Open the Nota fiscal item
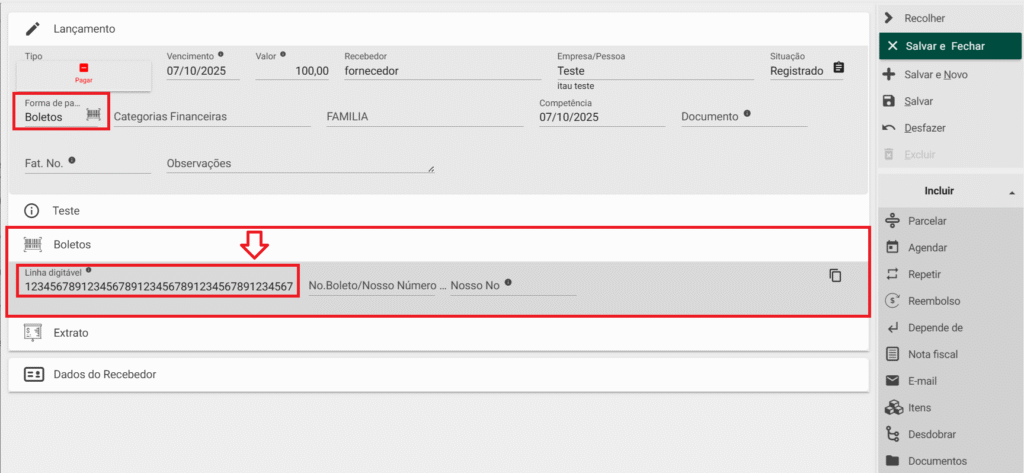 931,354
